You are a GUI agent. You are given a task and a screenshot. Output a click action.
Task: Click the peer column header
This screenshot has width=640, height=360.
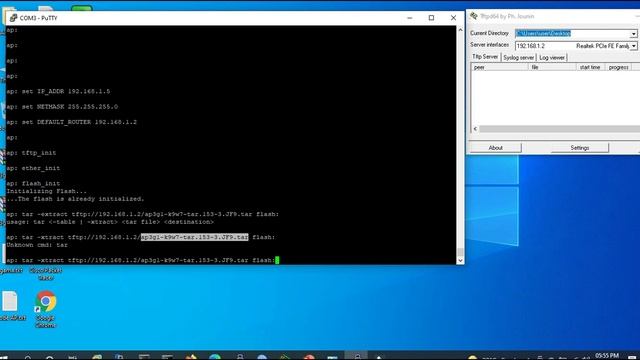500,67
